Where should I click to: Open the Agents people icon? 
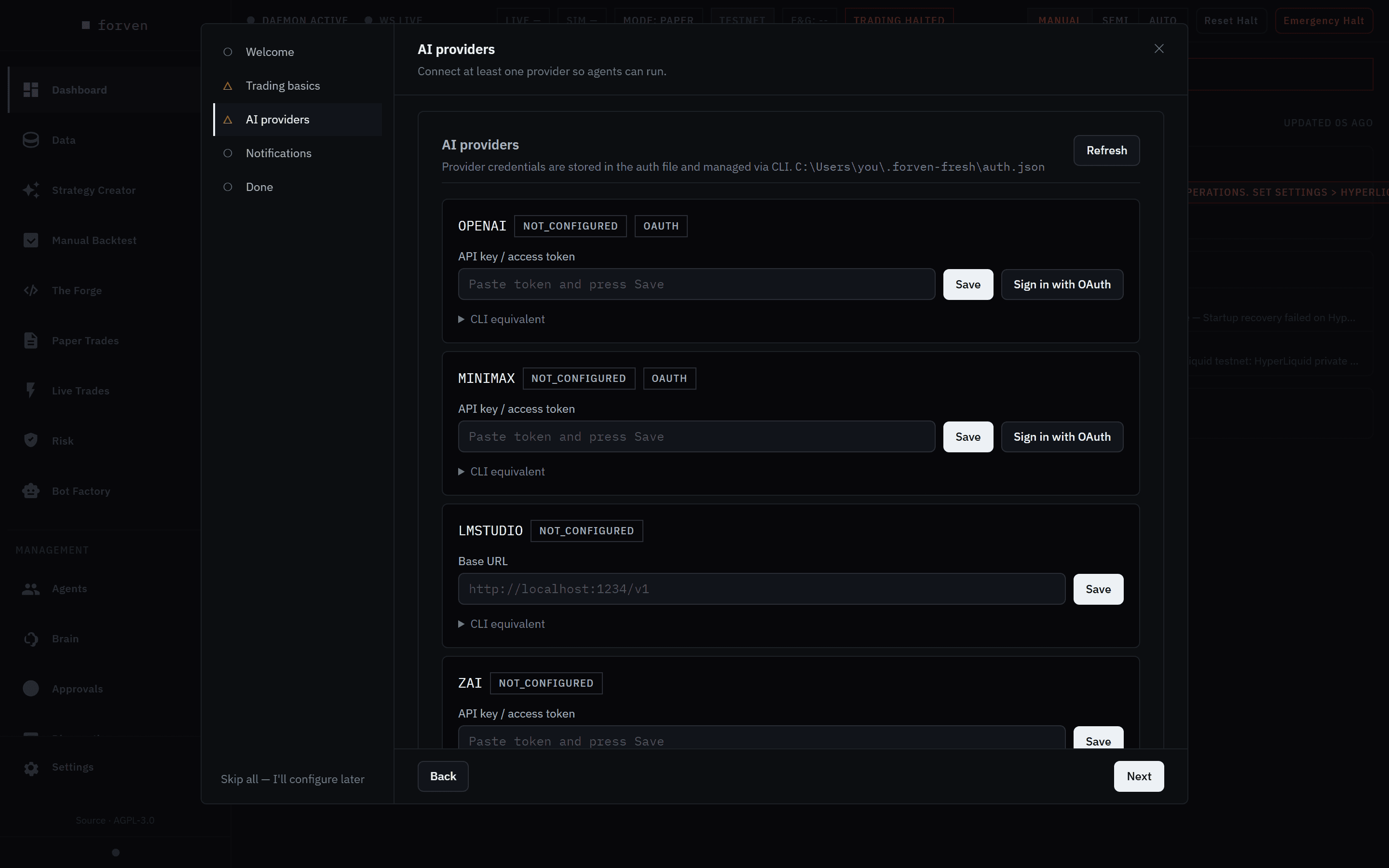(31, 589)
